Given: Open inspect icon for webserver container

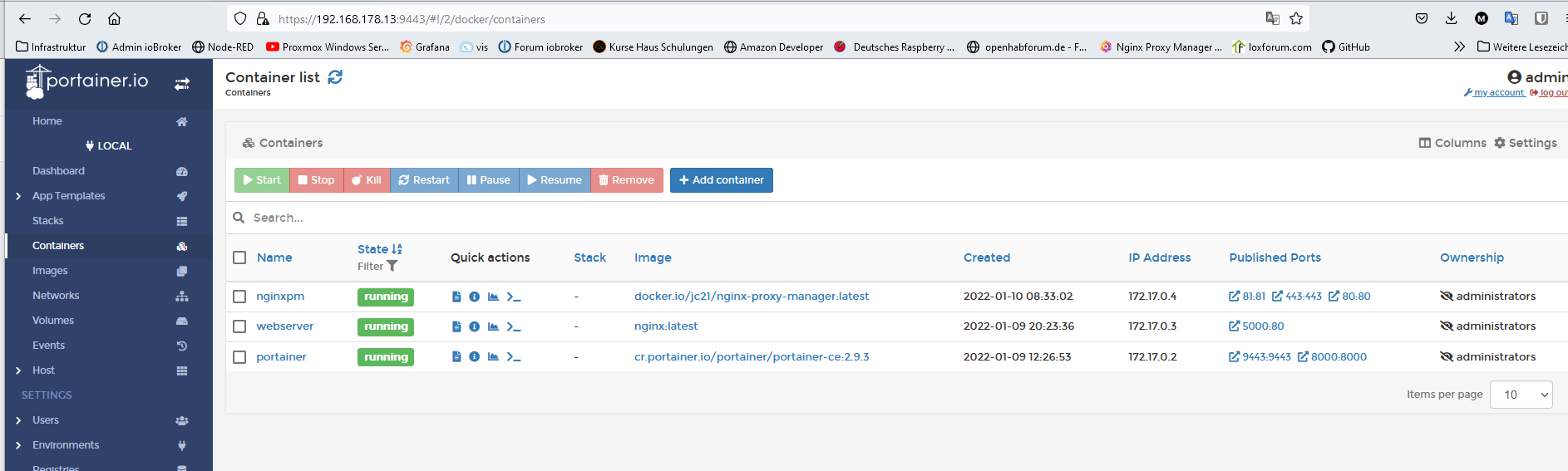Looking at the screenshot, I should pyautogui.click(x=474, y=326).
